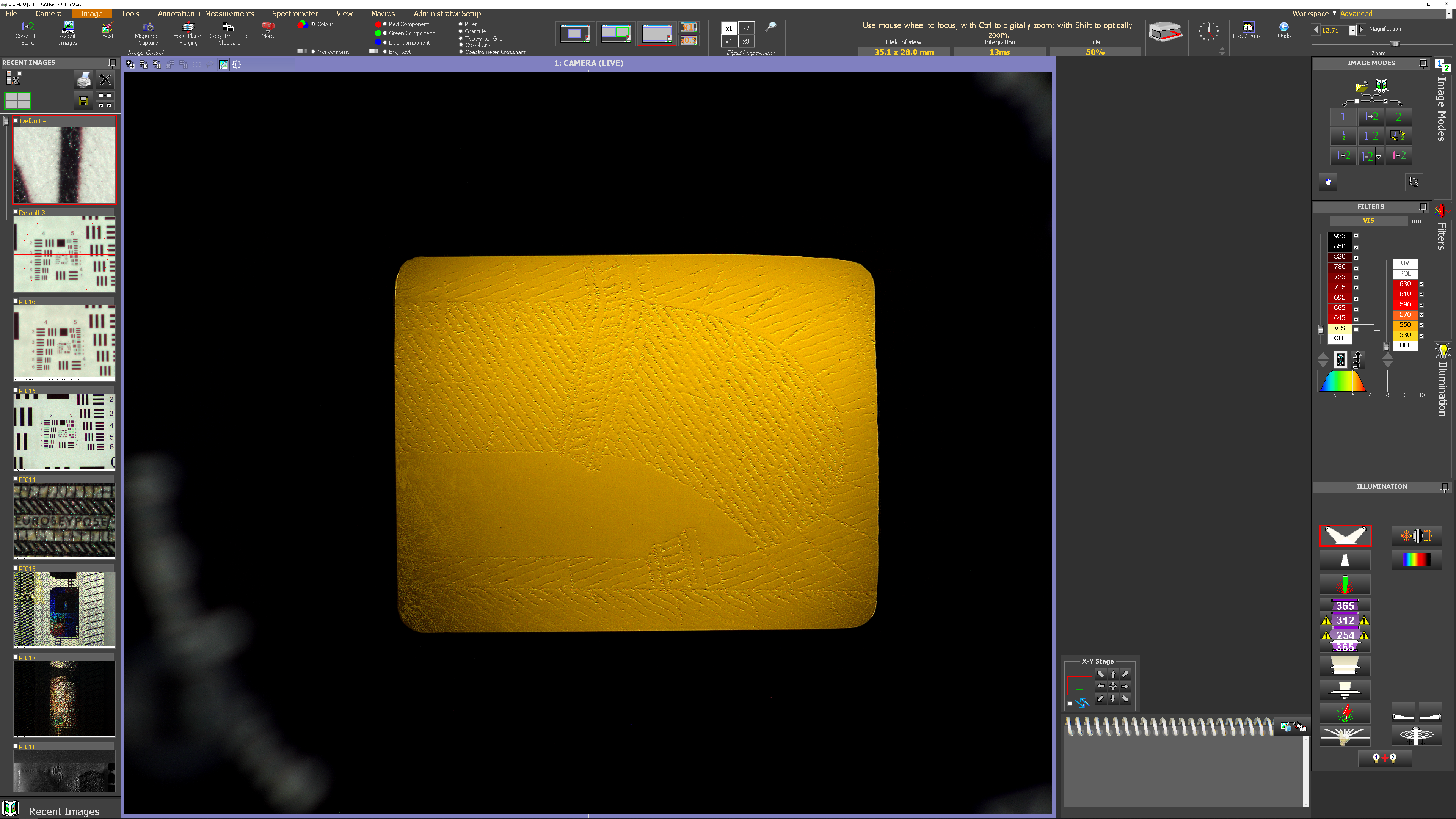Viewport: 1456px width, 819px height.
Task: Click Focal Plane Merging icon
Action: (188, 27)
